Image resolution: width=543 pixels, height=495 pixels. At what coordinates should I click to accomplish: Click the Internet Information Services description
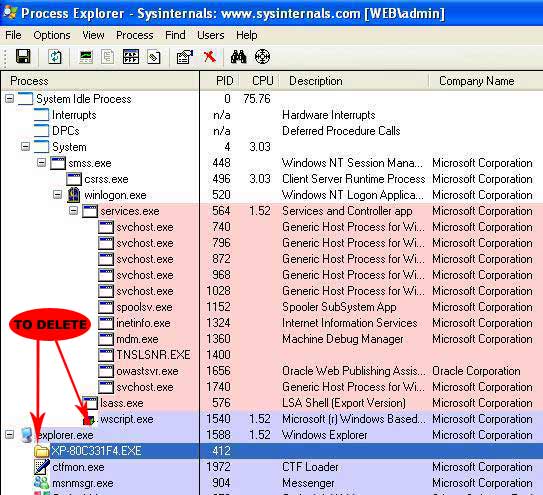[x=349, y=323]
